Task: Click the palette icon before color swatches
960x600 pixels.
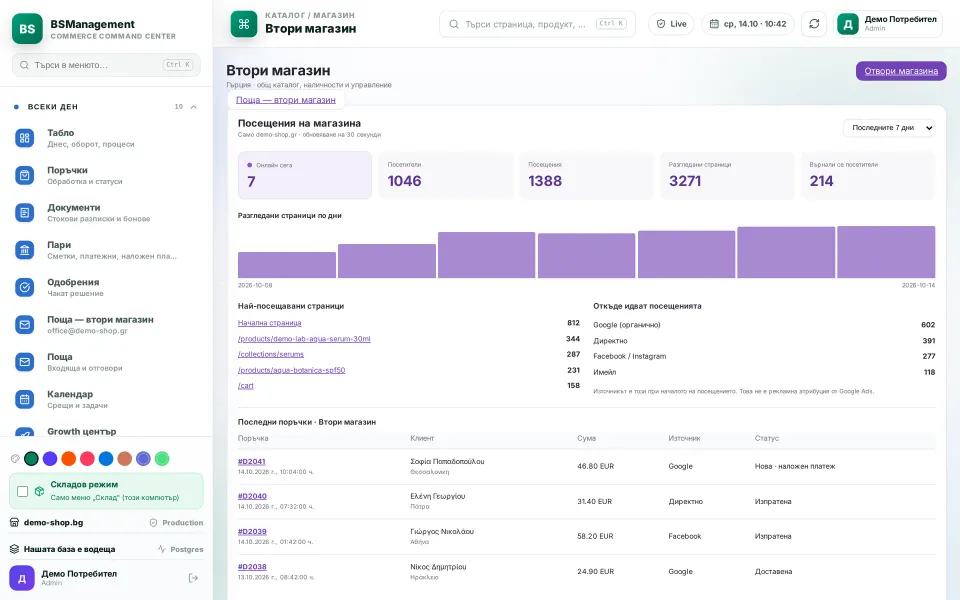Action: pyautogui.click(x=15, y=459)
